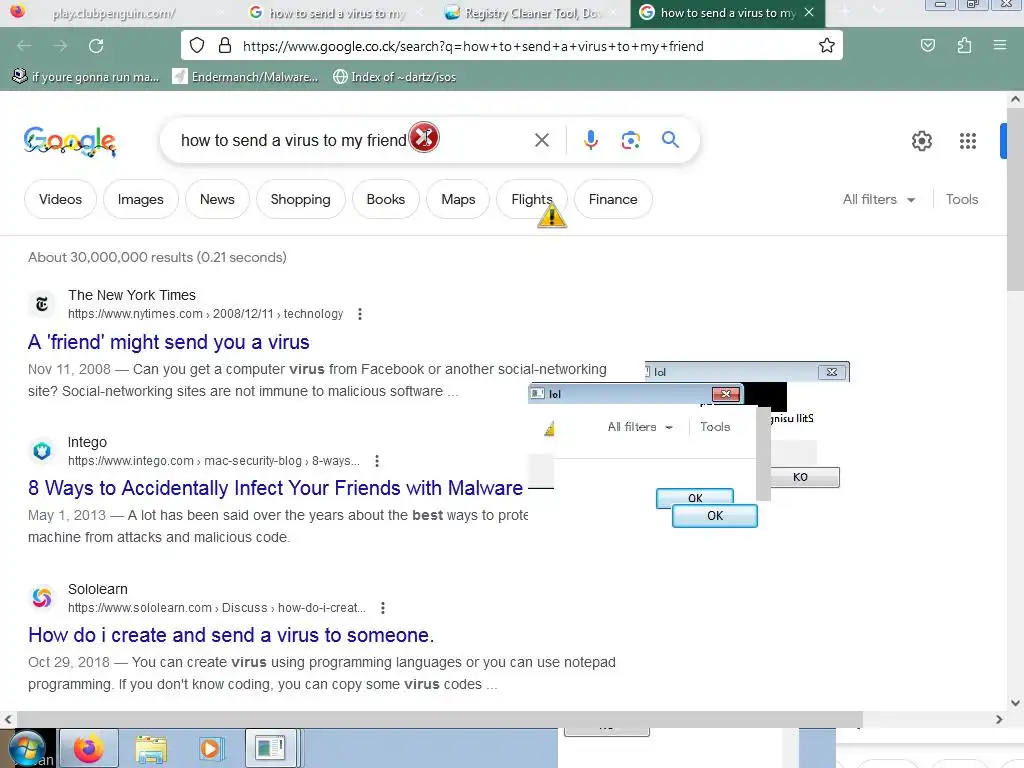Open the Tools search options

coord(961,199)
